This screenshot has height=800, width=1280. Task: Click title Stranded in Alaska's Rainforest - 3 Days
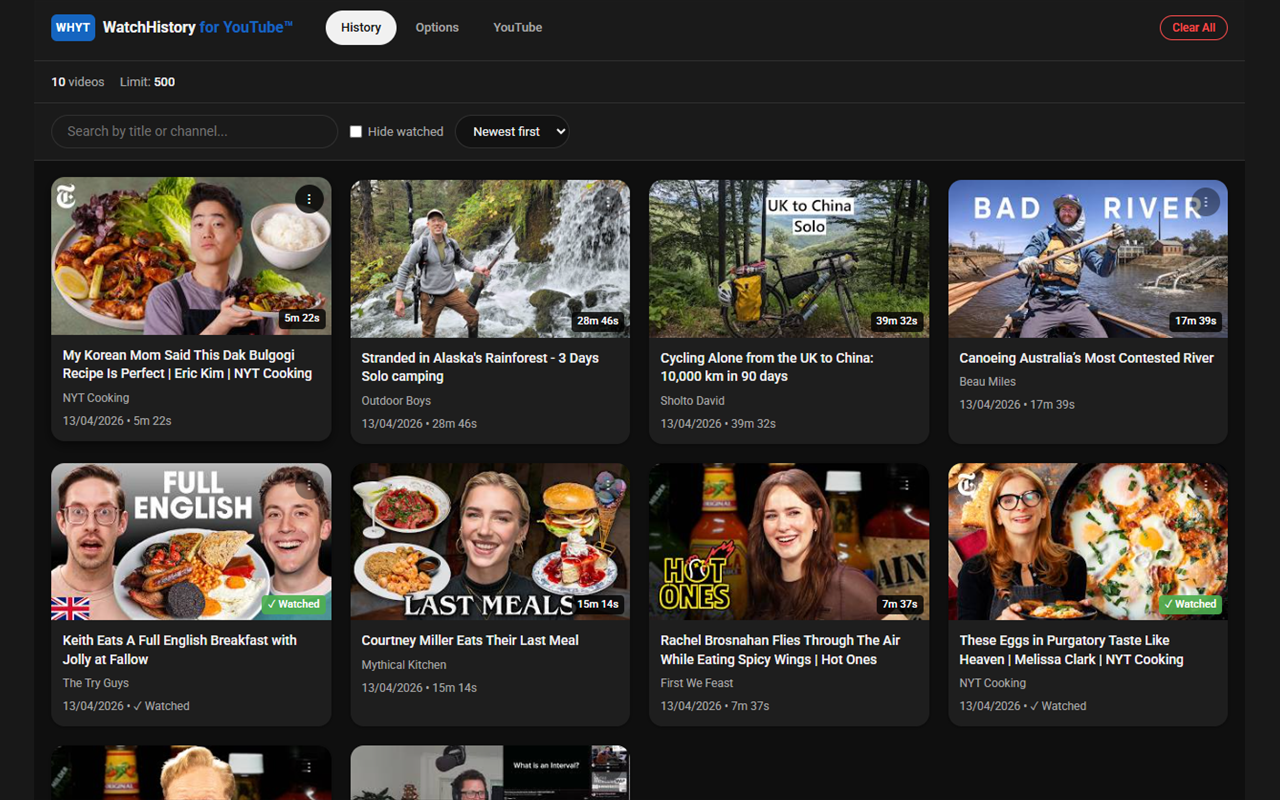pyautogui.click(x=480, y=367)
